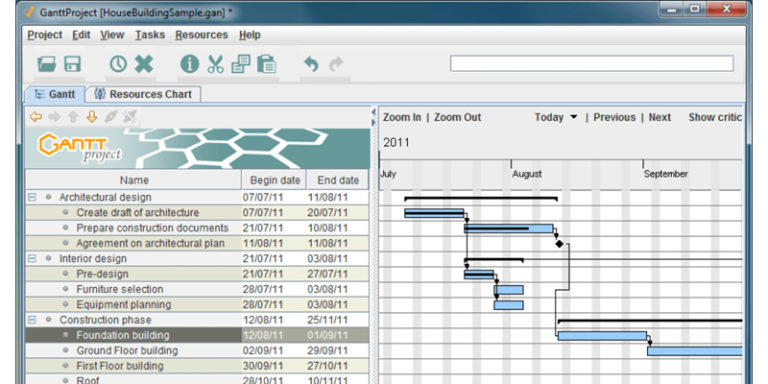768x384 pixels.
Task: Select Prepare construction documents task
Action: 152,228
